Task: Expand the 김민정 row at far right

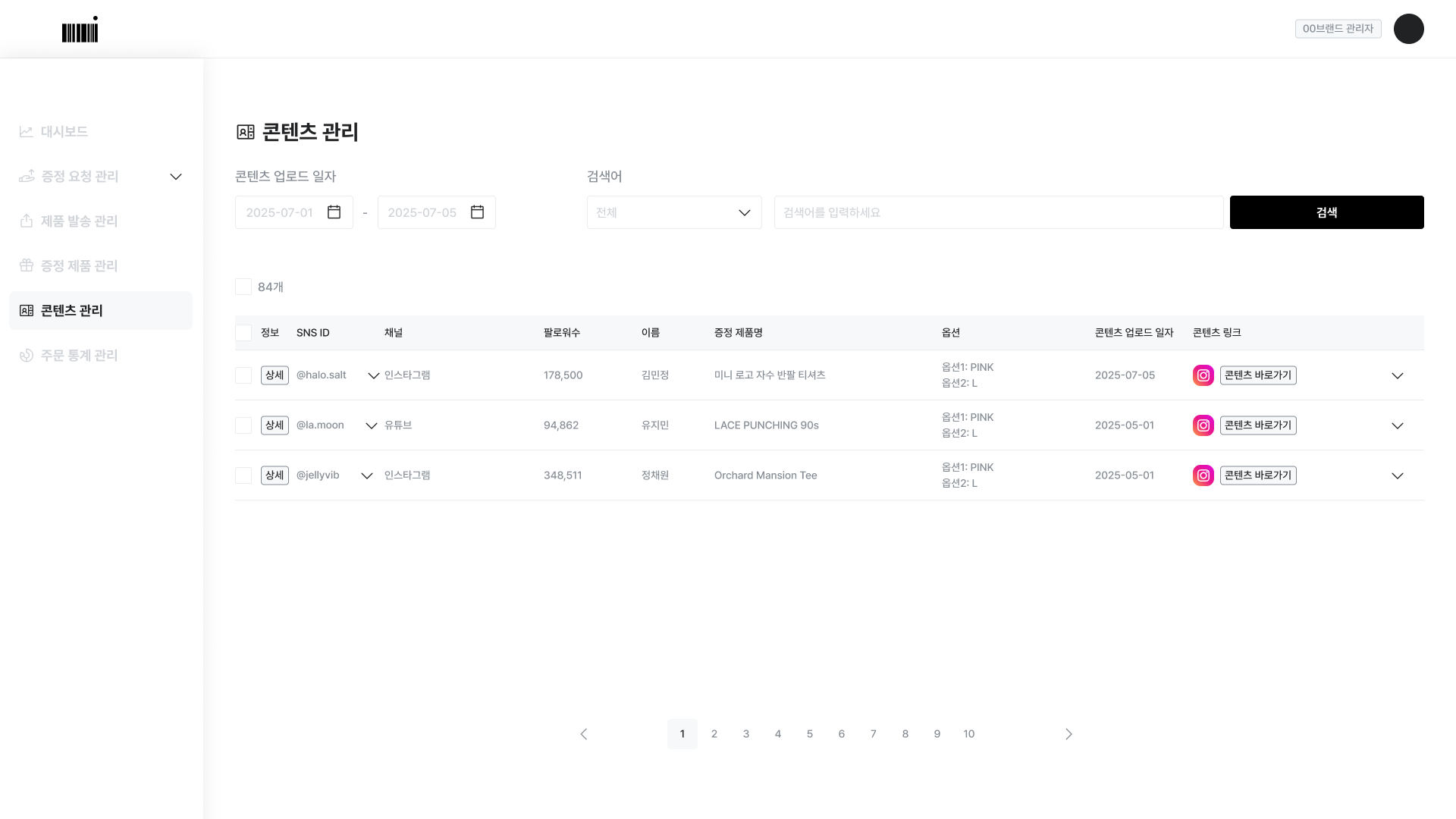Action: click(1397, 375)
